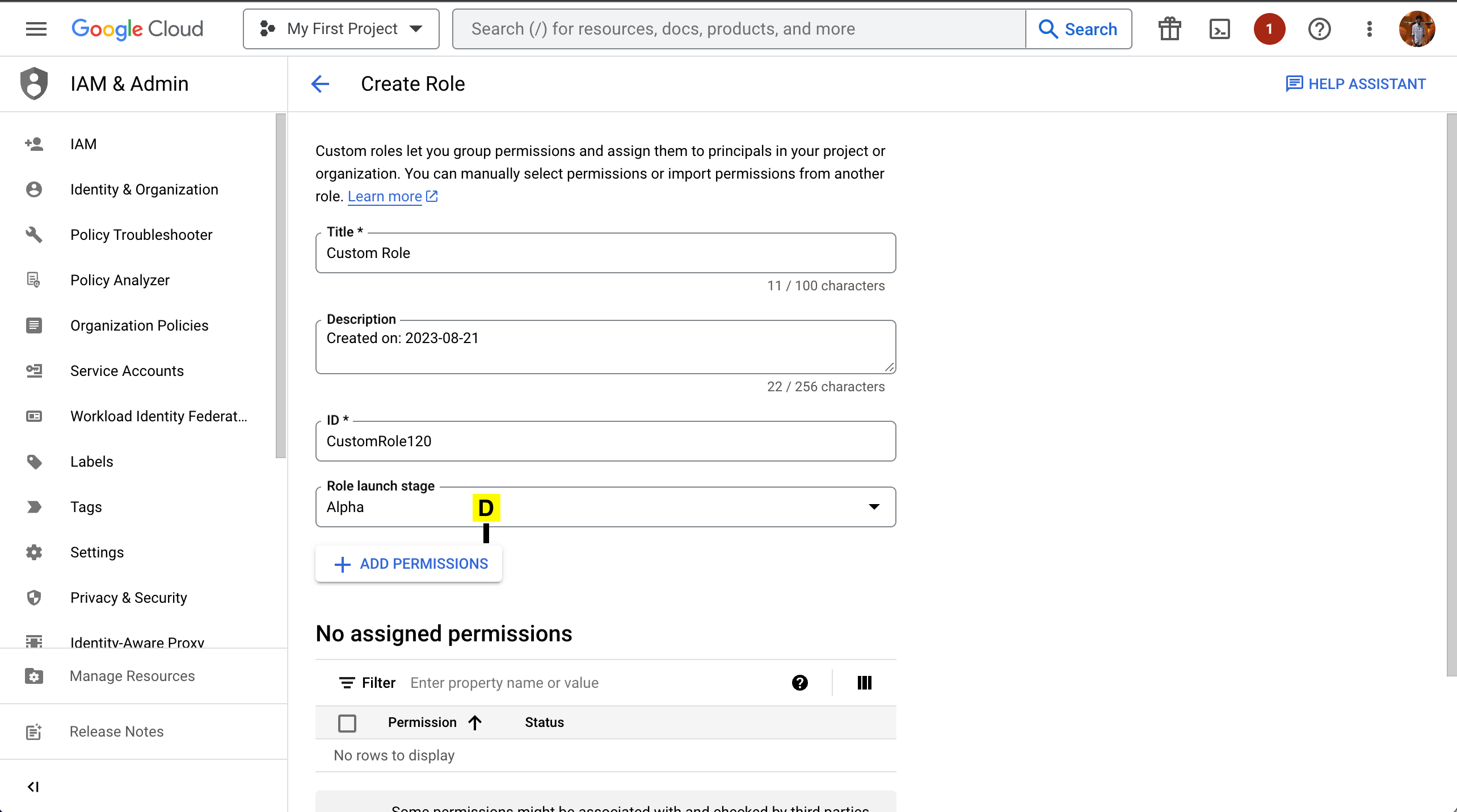Go to Policy Troubleshooter page
The image size is (1457, 812).
pyautogui.click(x=141, y=235)
